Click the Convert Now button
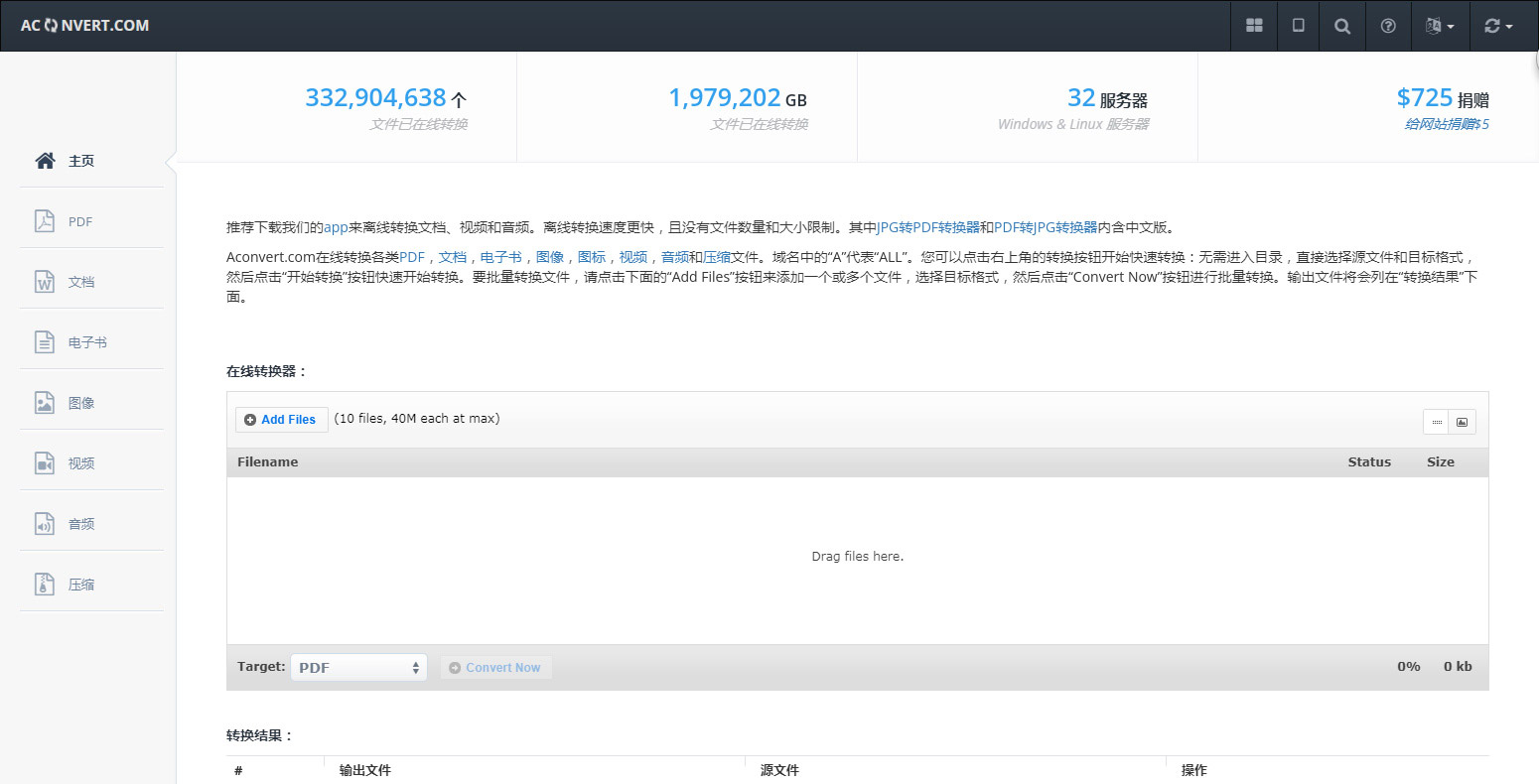The image size is (1539, 784). [495, 668]
